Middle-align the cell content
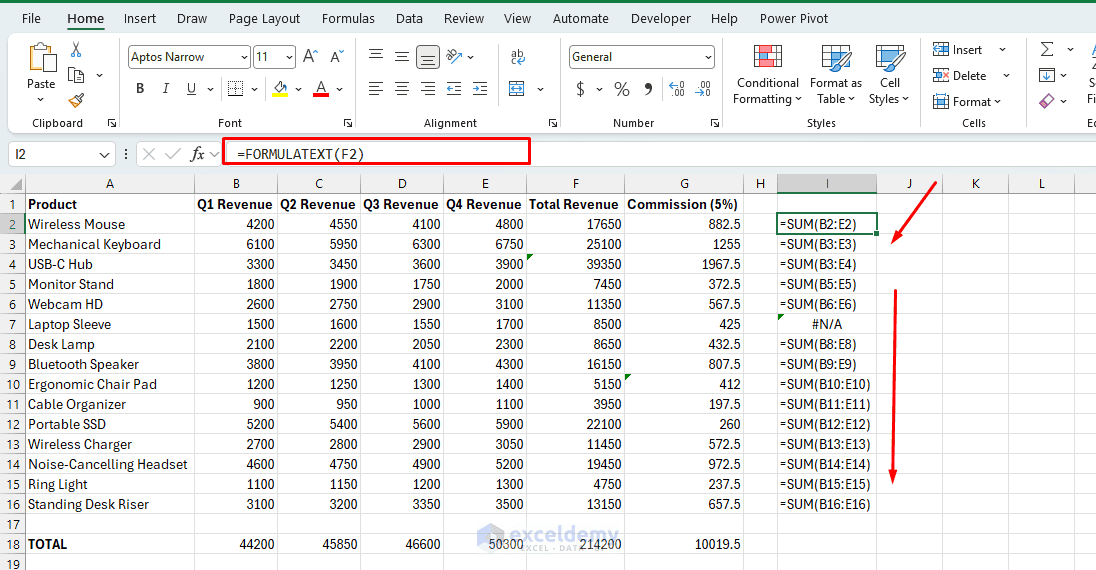1096x570 pixels. coord(402,56)
